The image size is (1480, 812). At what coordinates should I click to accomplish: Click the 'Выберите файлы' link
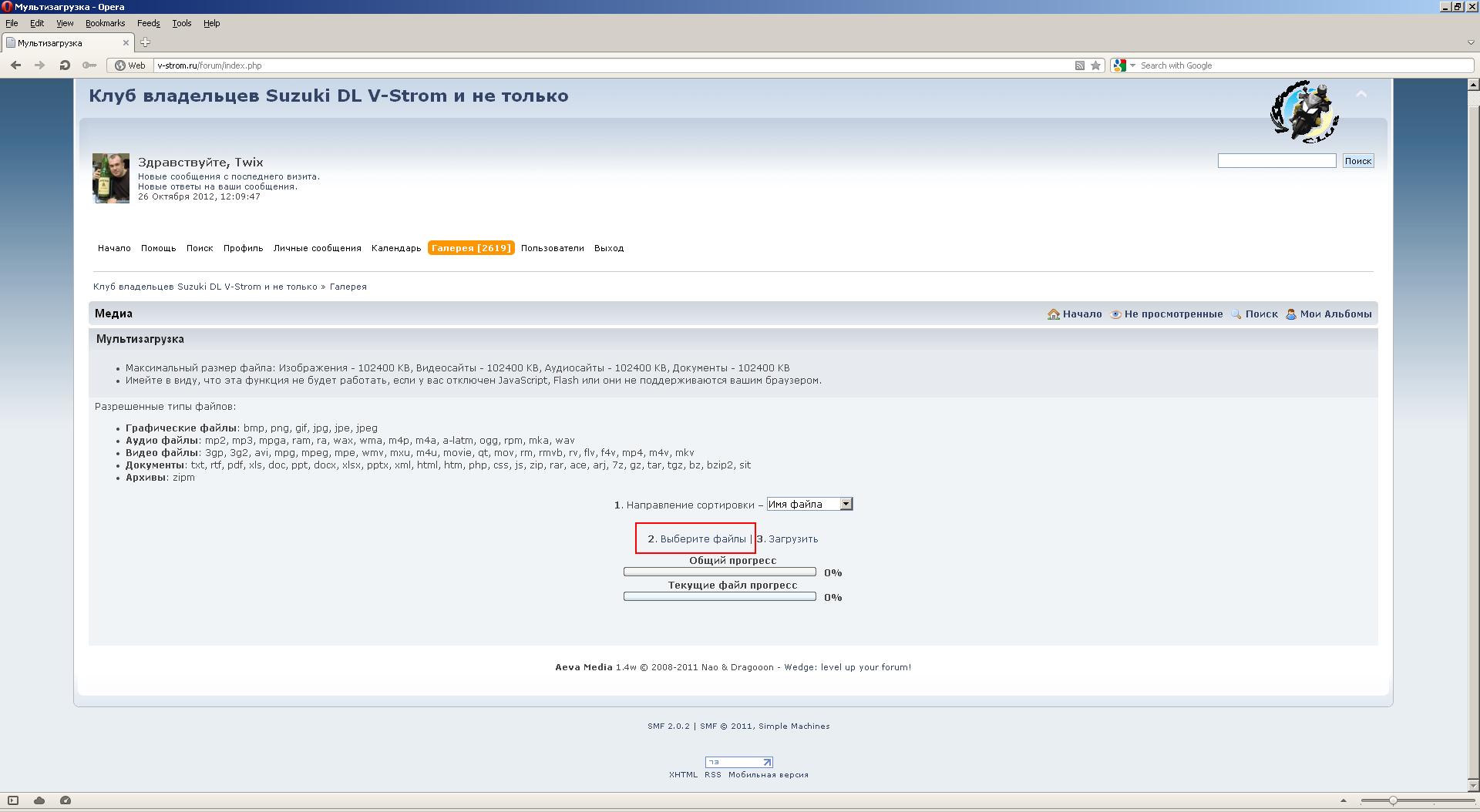[x=702, y=539]
